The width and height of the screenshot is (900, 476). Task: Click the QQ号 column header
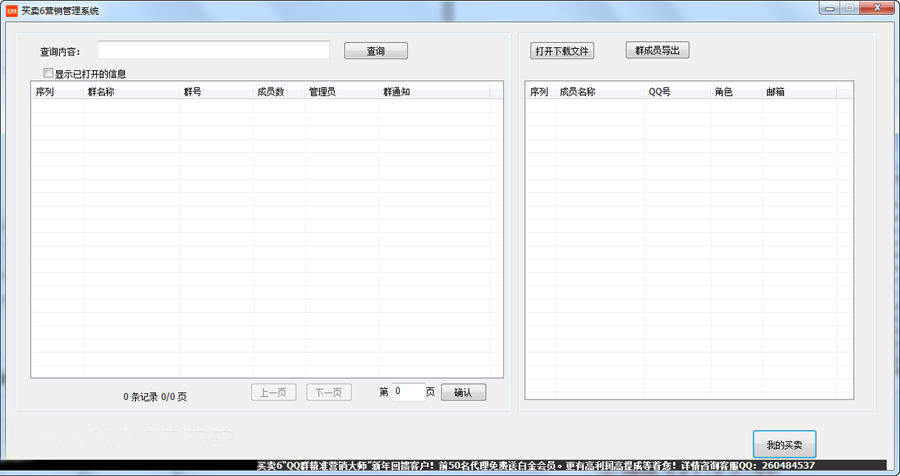pos(676,92)
